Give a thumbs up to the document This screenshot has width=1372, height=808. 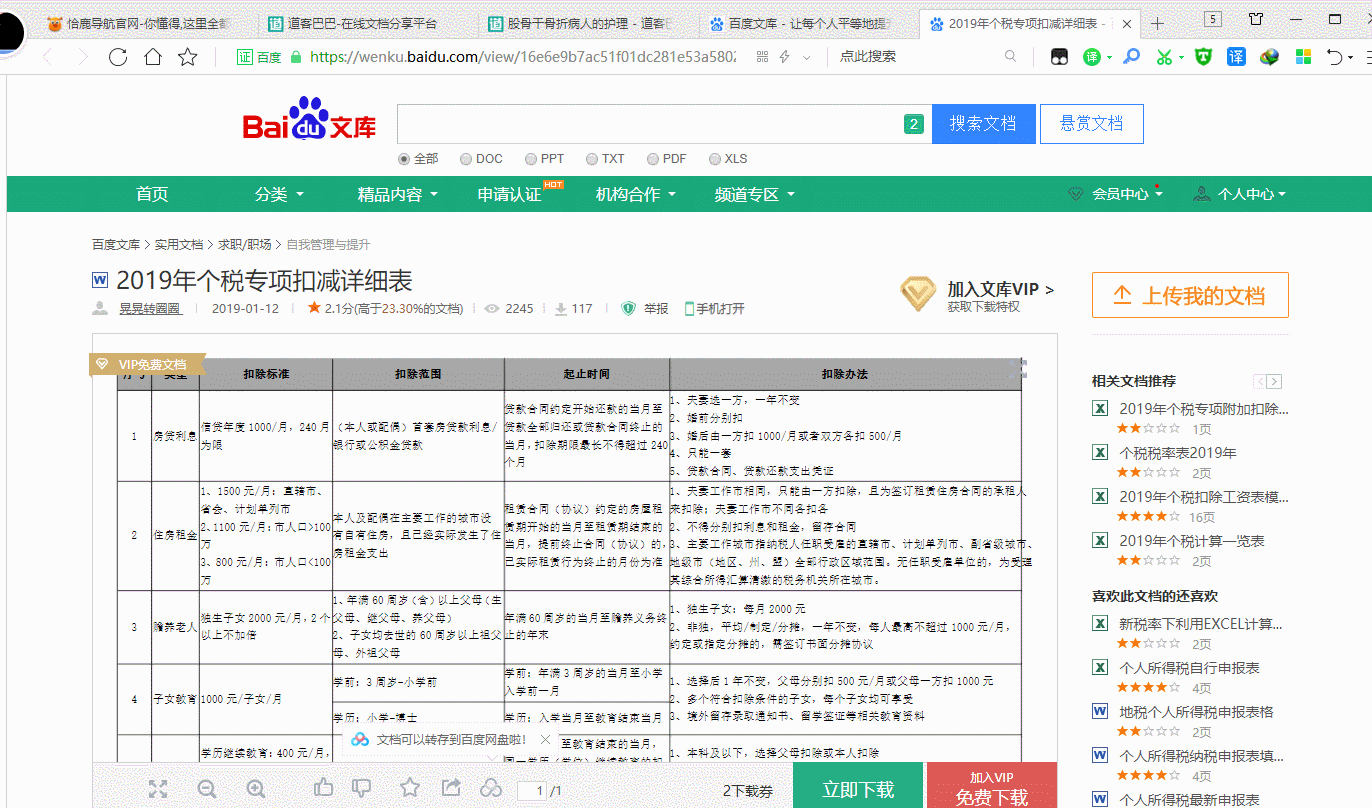pyautogui.click(x=323, y=788)
